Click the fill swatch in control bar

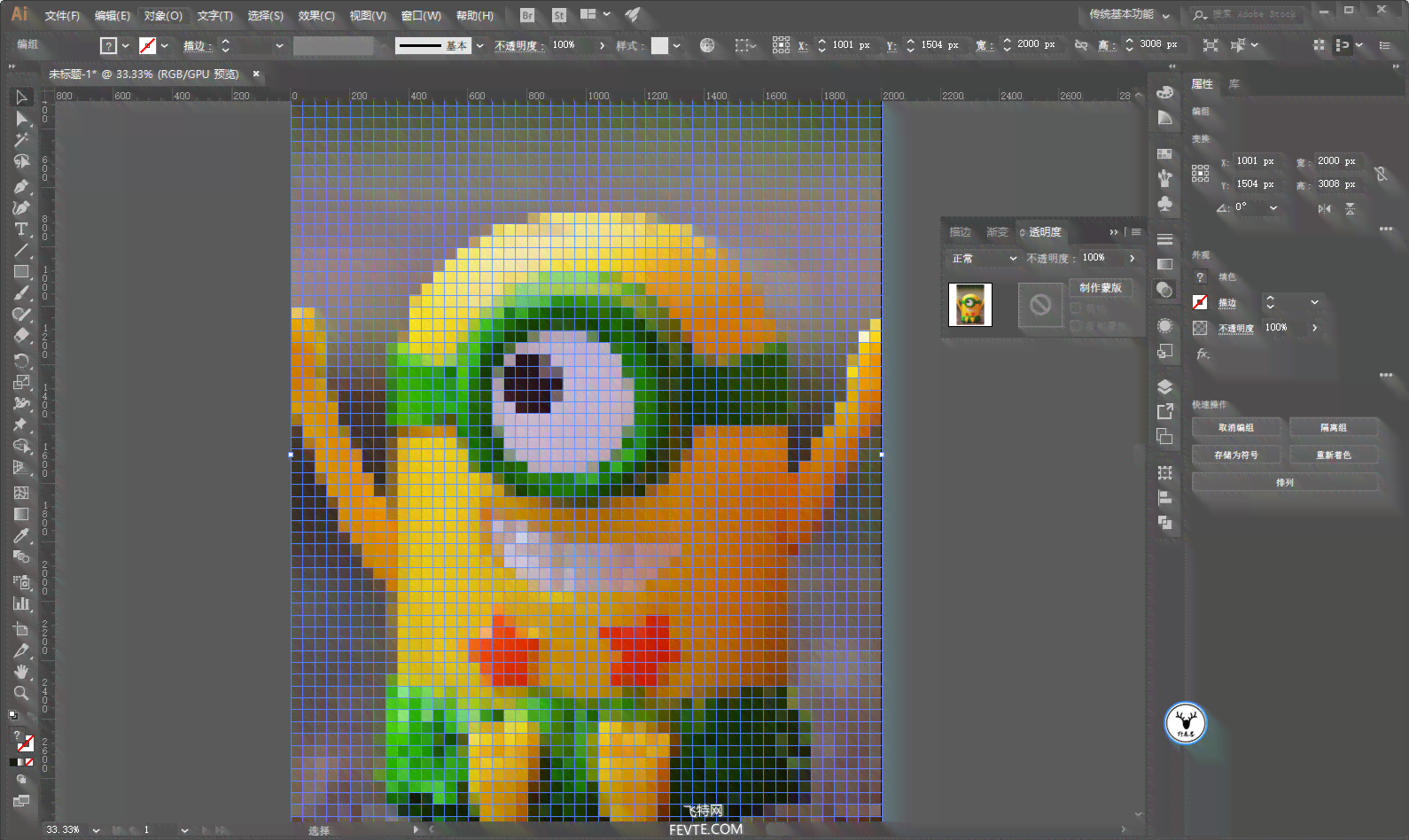click(x=108, y=45)
